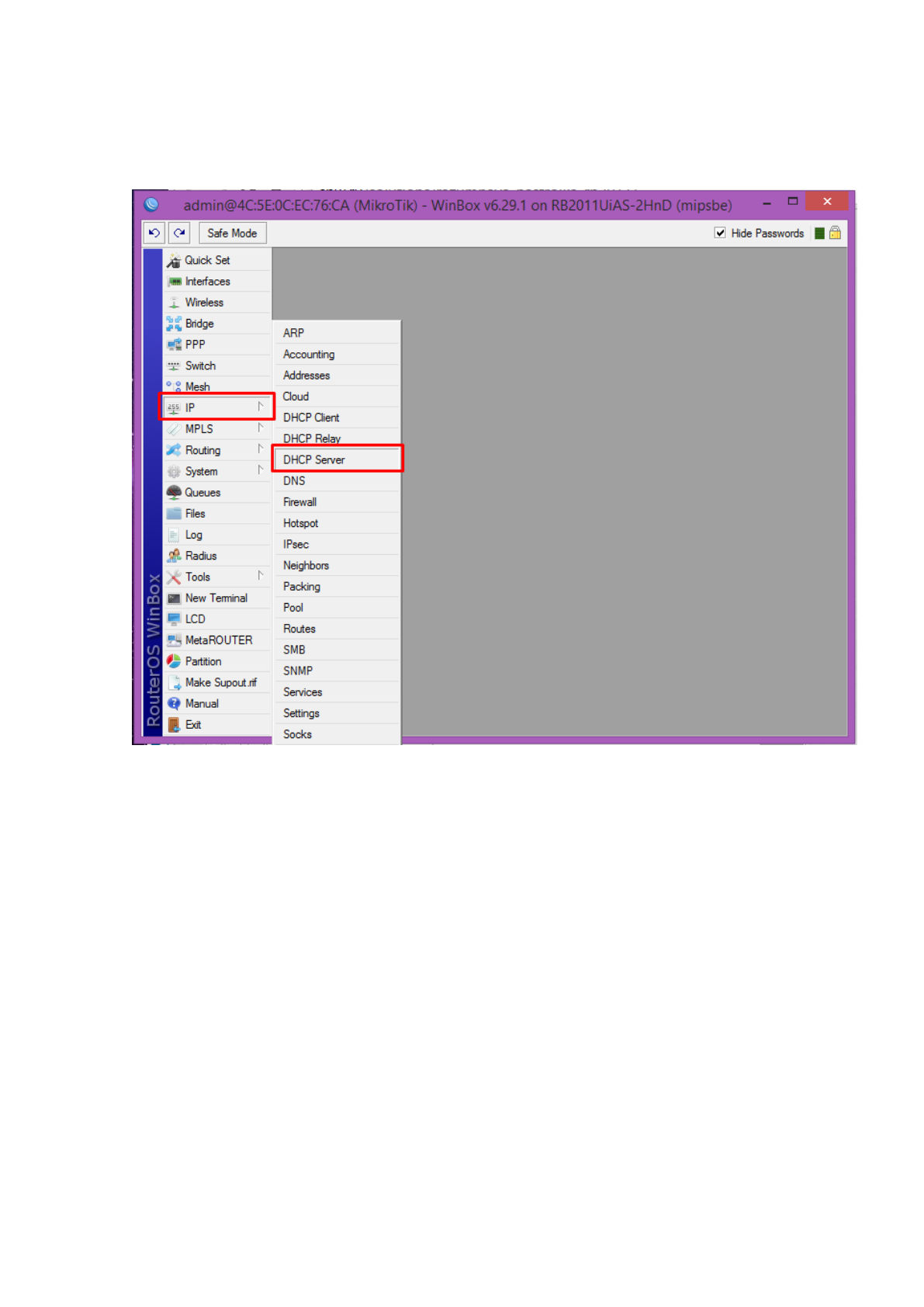
Task: Open Accounting in the IP submenu
Action: (337, 354)
